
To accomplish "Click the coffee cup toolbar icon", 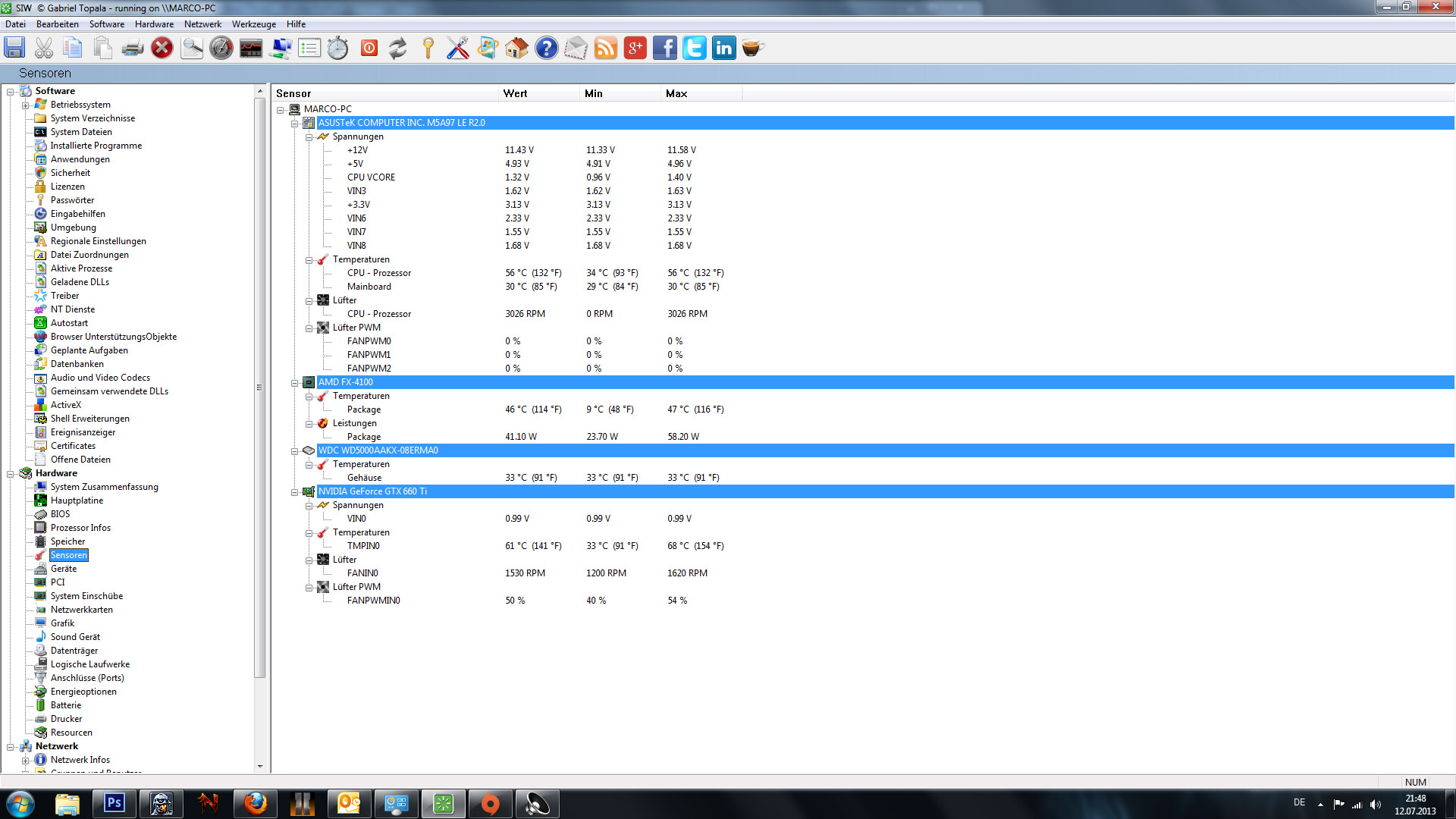I will [x=752, y=49].
